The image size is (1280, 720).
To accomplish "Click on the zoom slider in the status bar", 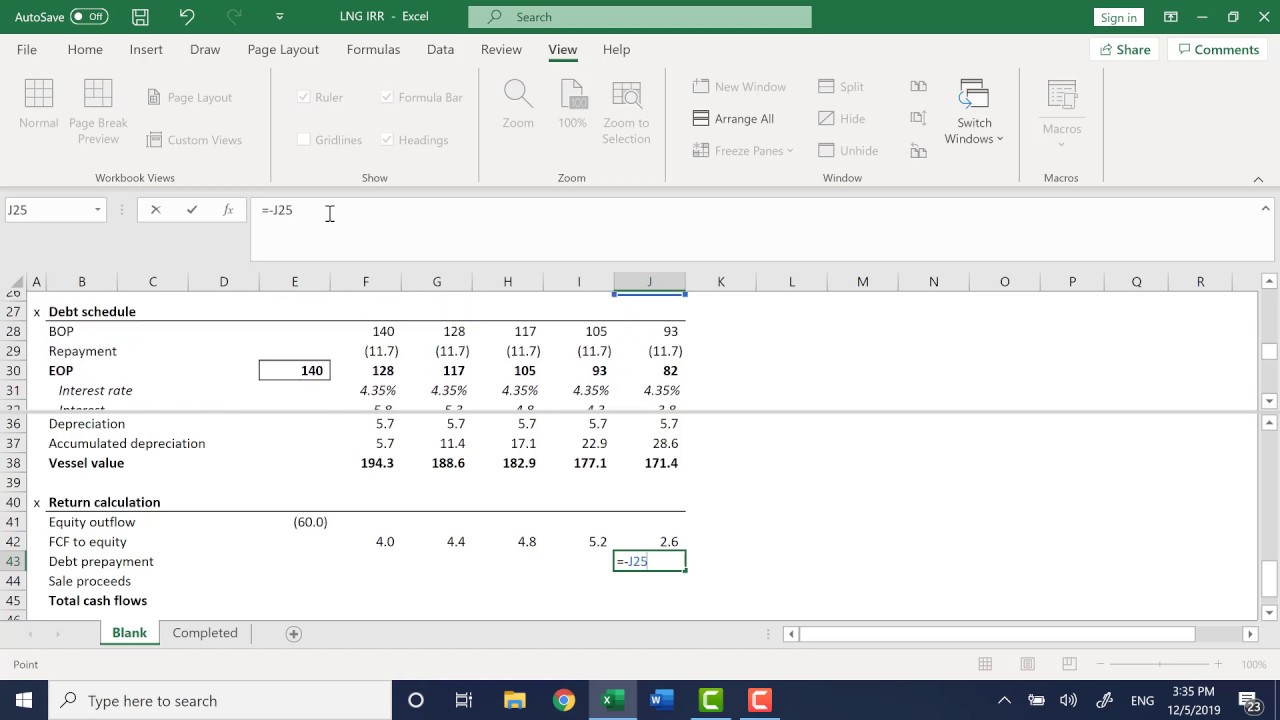I will [1159, 664].
